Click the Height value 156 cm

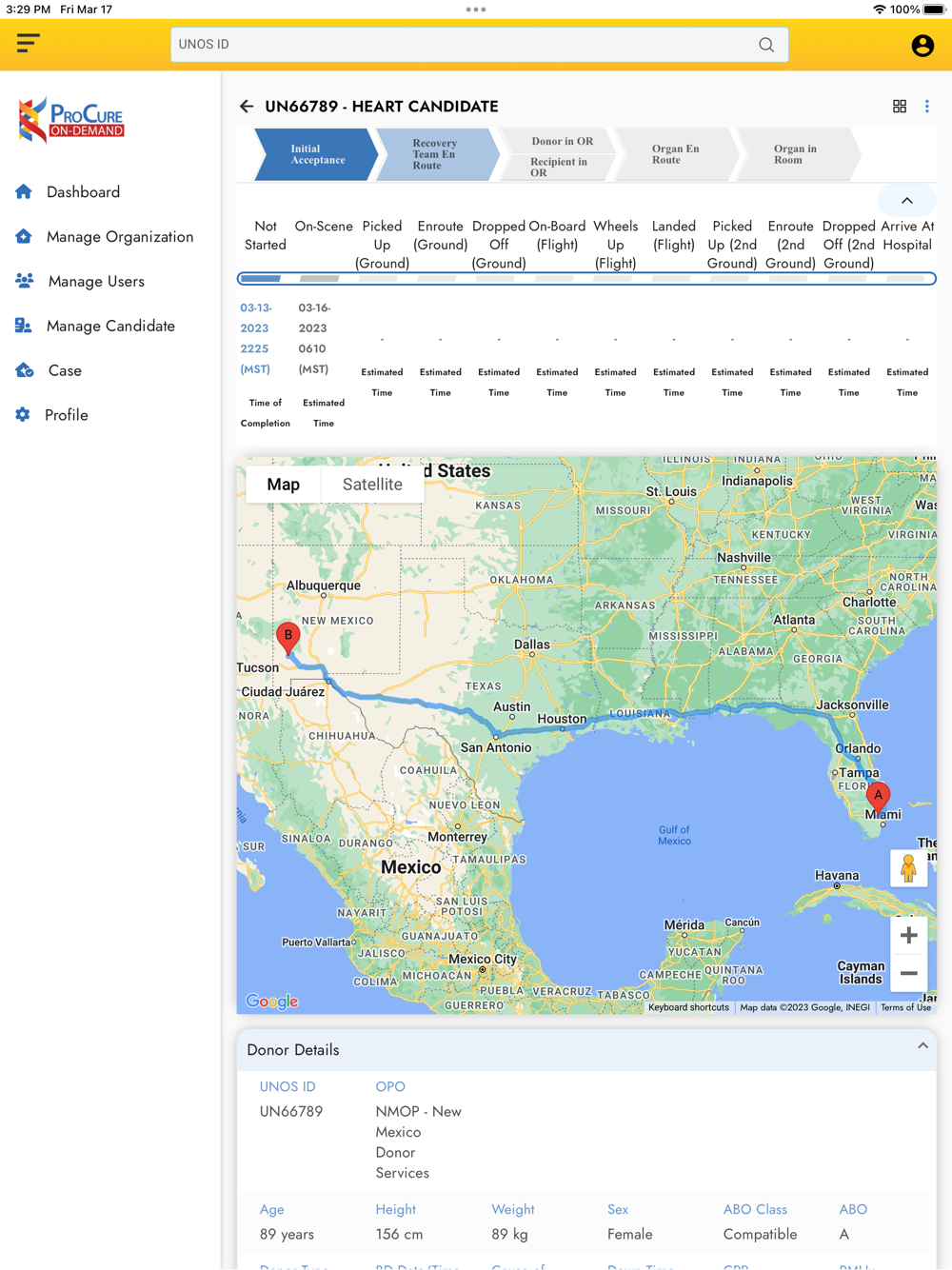(x=399, y=1234)
